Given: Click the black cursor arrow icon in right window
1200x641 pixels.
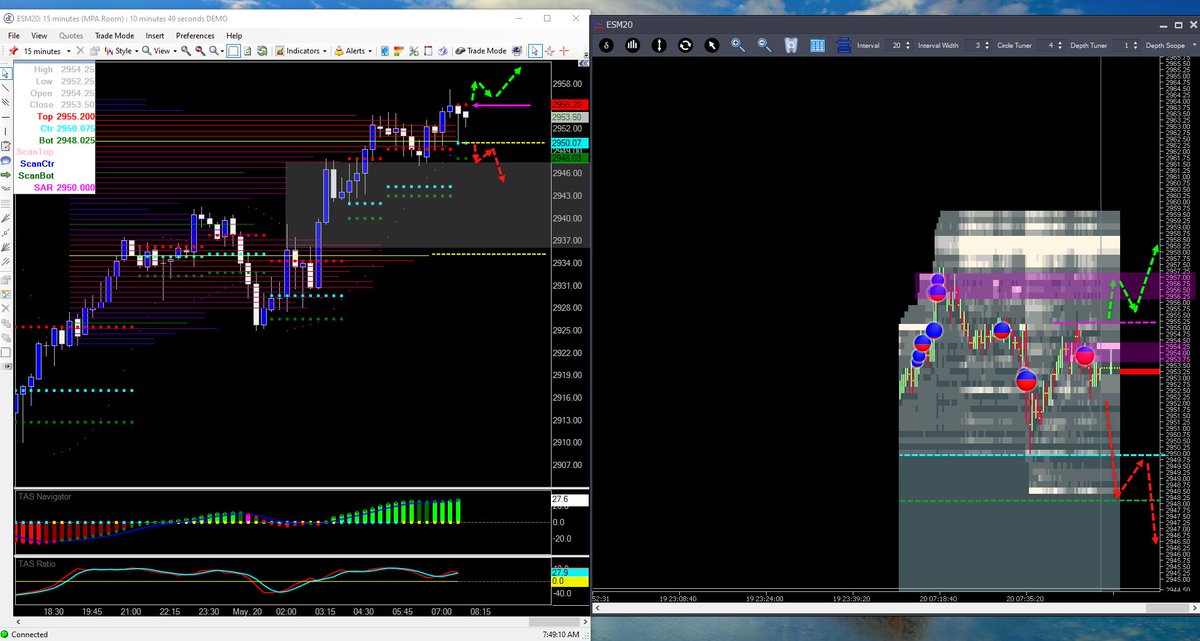Looking at the screenshot, I should point(711,45).
